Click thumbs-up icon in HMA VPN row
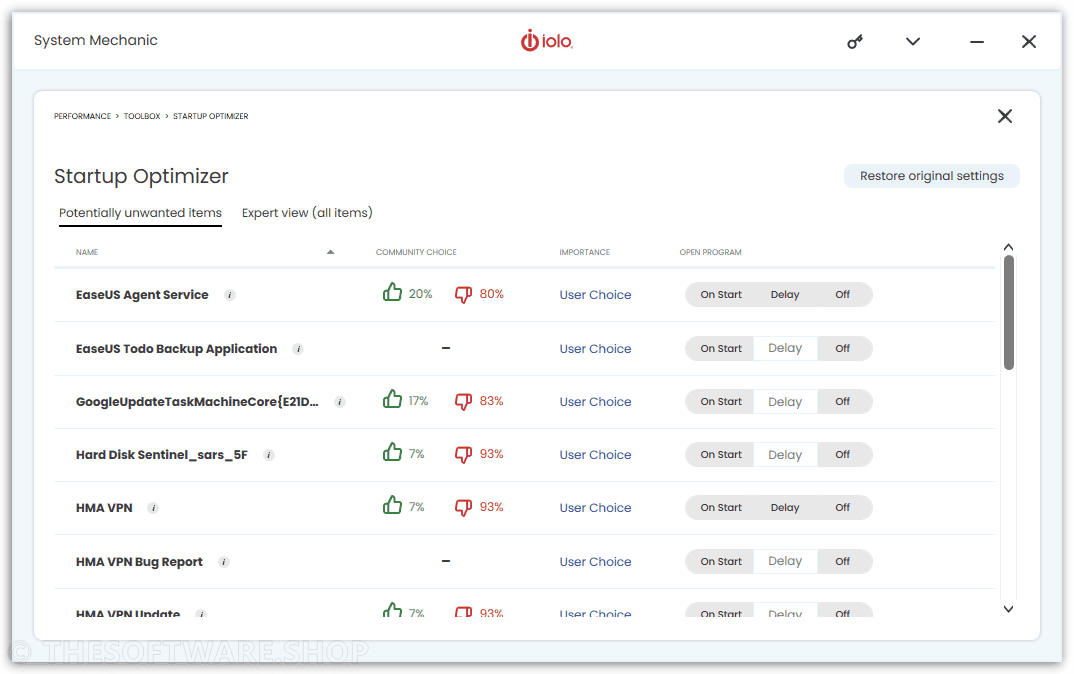Viewport: 1074px width, 674px height. click(x=392, y=505)
